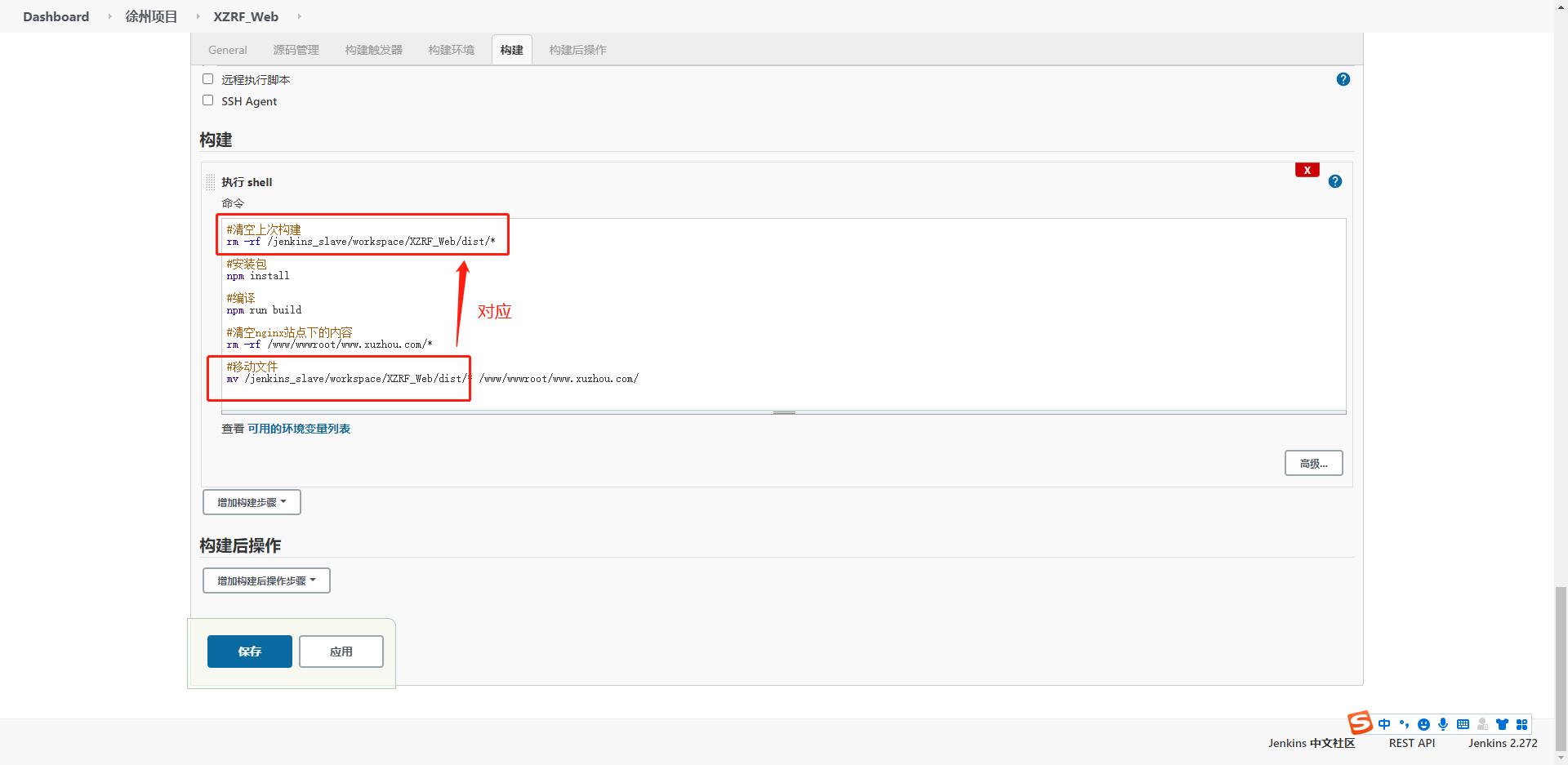
Task: Click the 构建 section heading
Action: click(x=216, y=140)
